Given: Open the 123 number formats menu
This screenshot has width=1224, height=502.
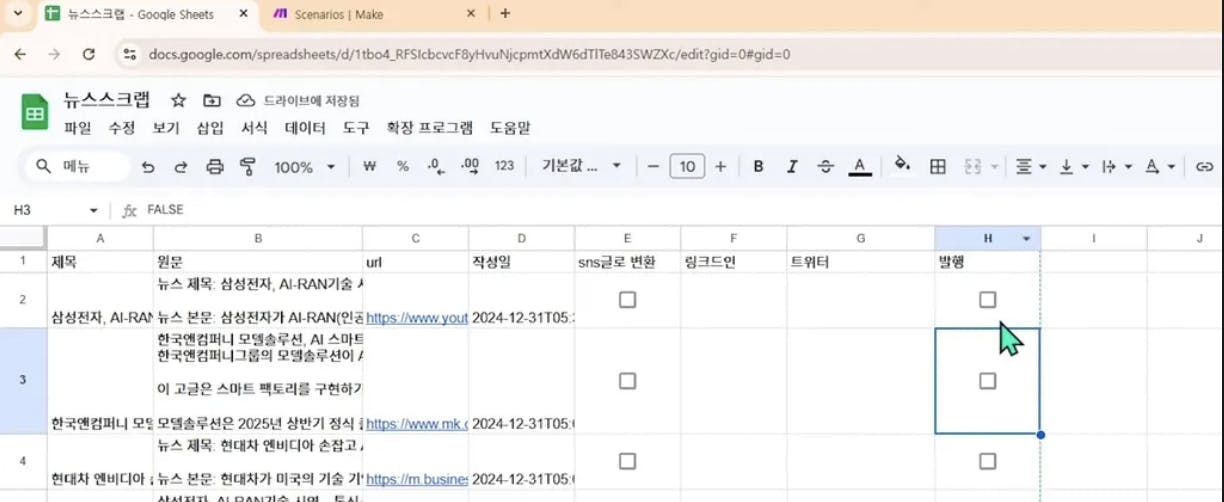Looking at the screenshot, I should [x=505, y=167].
